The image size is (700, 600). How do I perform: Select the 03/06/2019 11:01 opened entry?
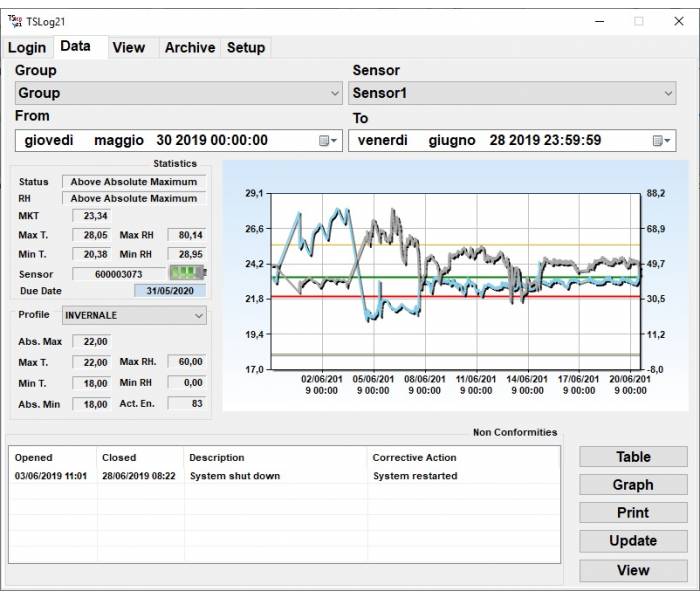(x=51, y=476)
